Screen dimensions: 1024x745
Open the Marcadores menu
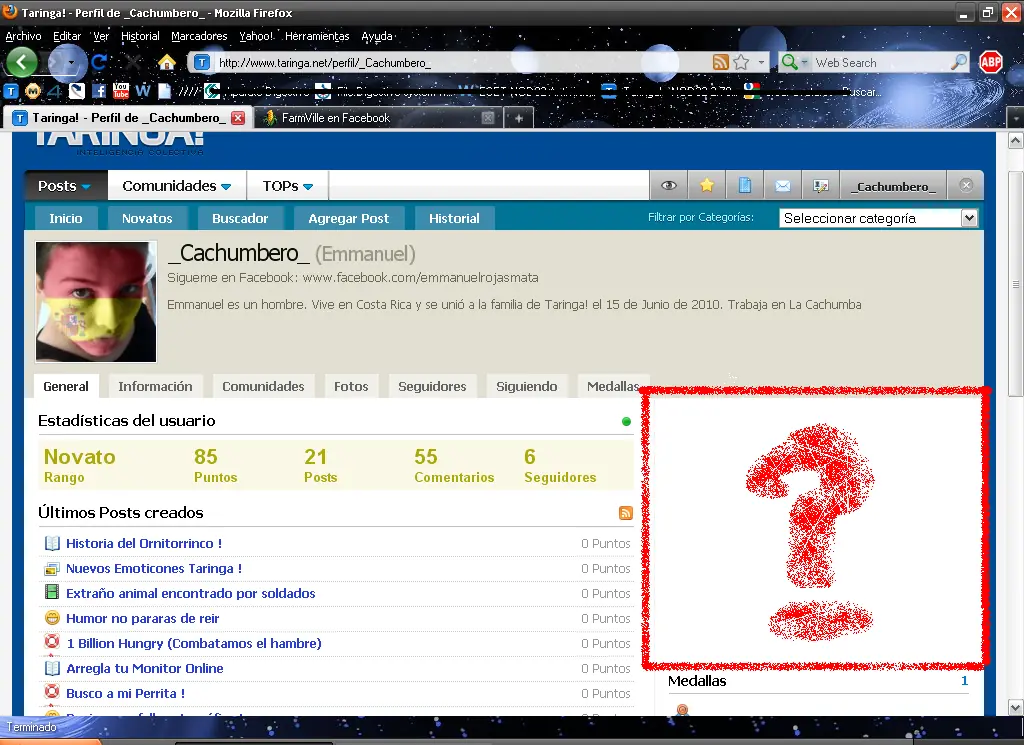click(199, 37)
